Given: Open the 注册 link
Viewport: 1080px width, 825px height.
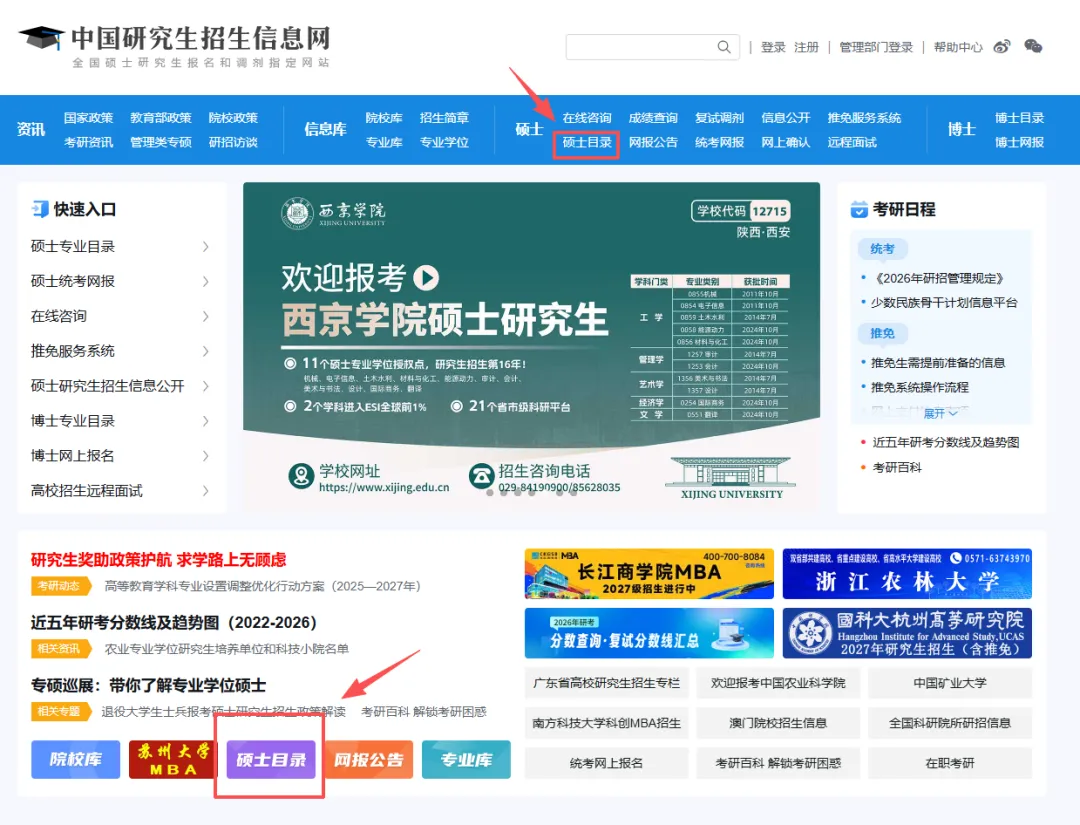Looking at the screenshot, I should coord(806,47).
